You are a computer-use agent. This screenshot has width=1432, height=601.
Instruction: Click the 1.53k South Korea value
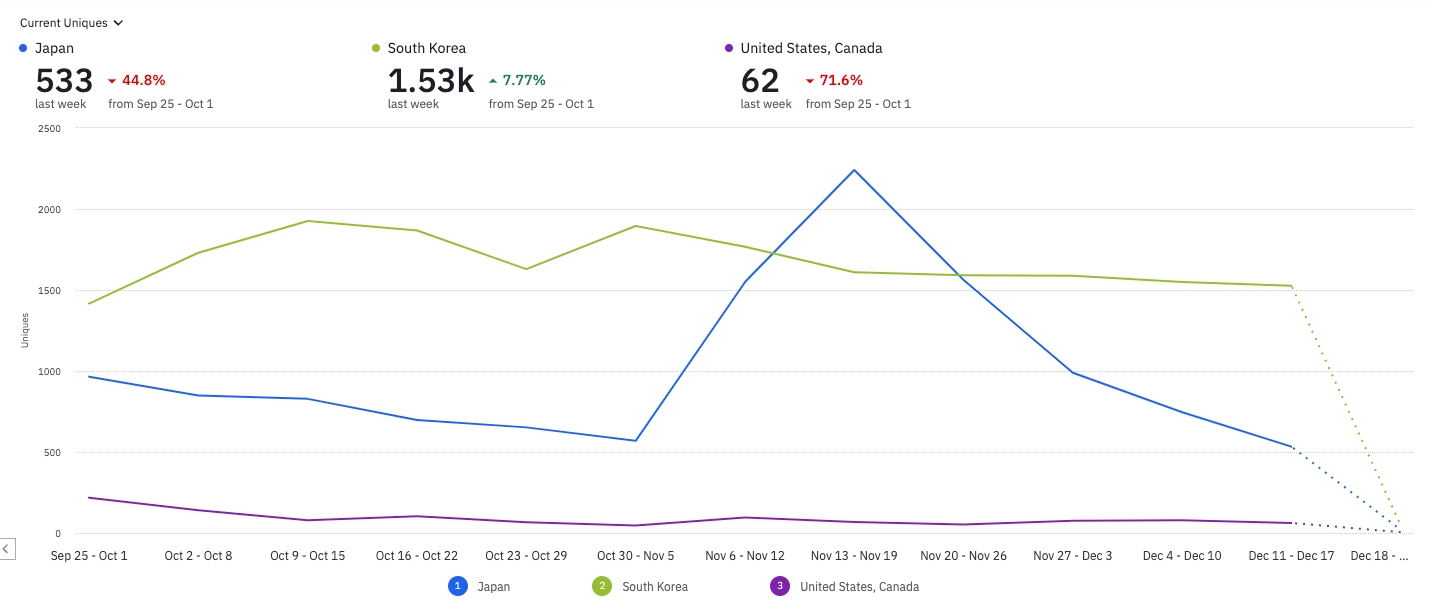pos(430,81)
